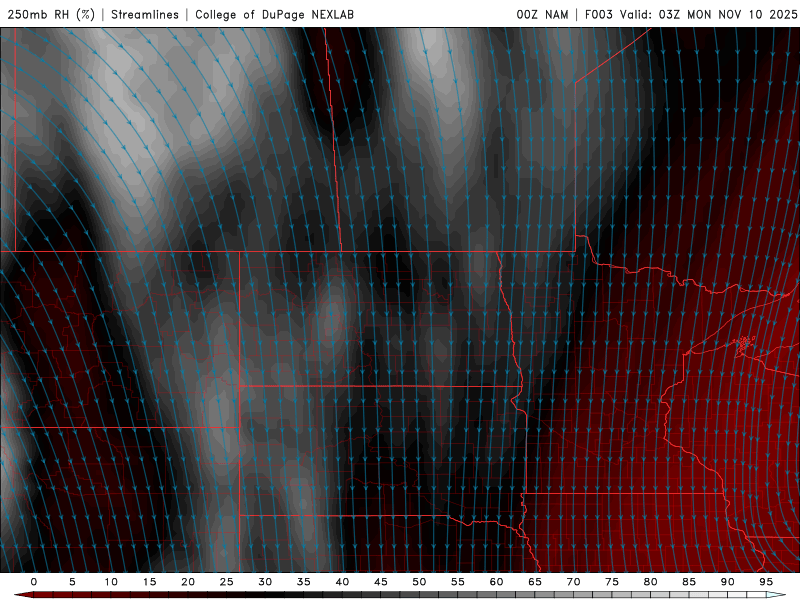Click the "70" colorbar tick label

tap(573, 582)
